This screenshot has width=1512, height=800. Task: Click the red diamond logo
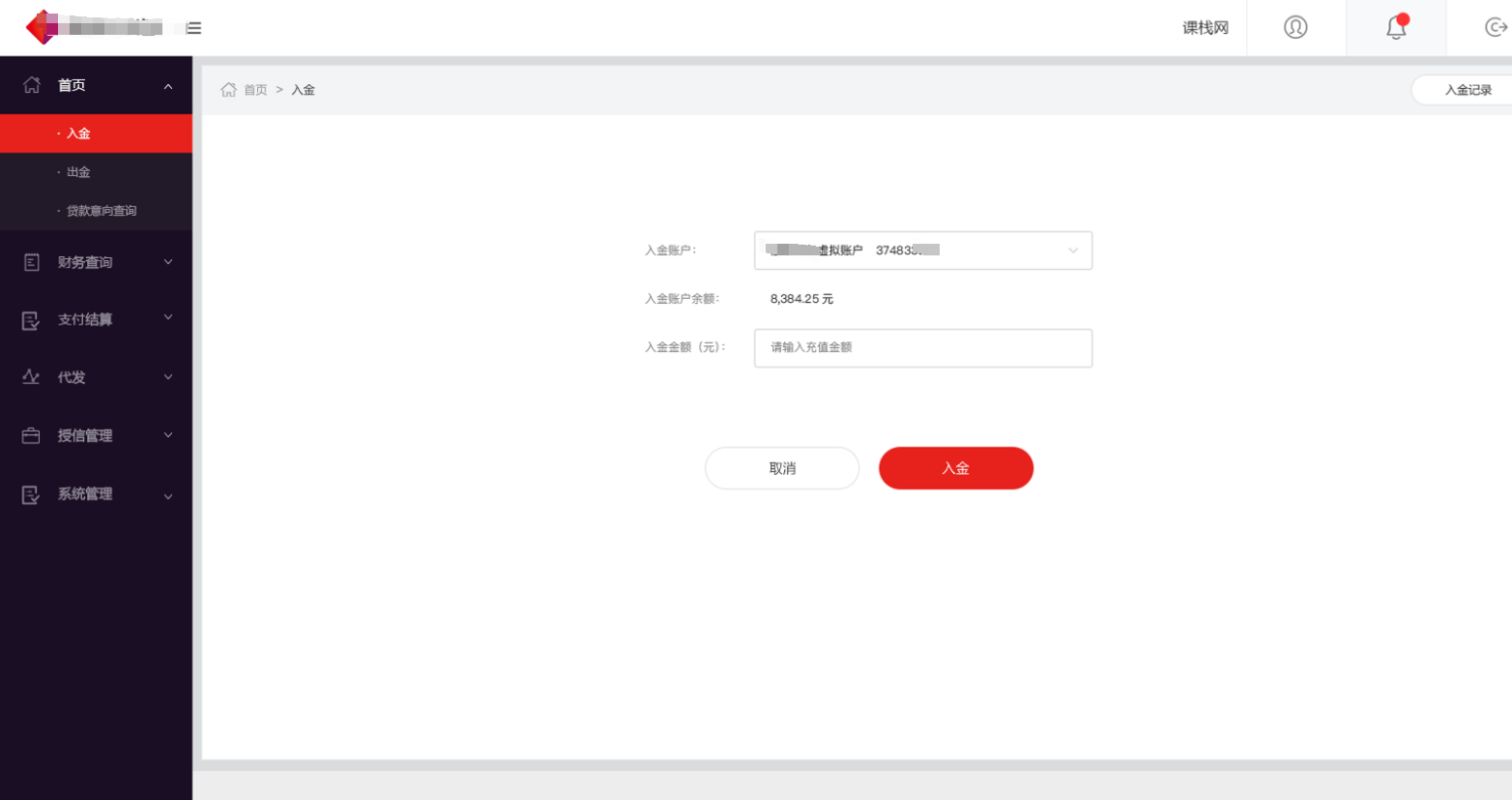click(42, 27)
